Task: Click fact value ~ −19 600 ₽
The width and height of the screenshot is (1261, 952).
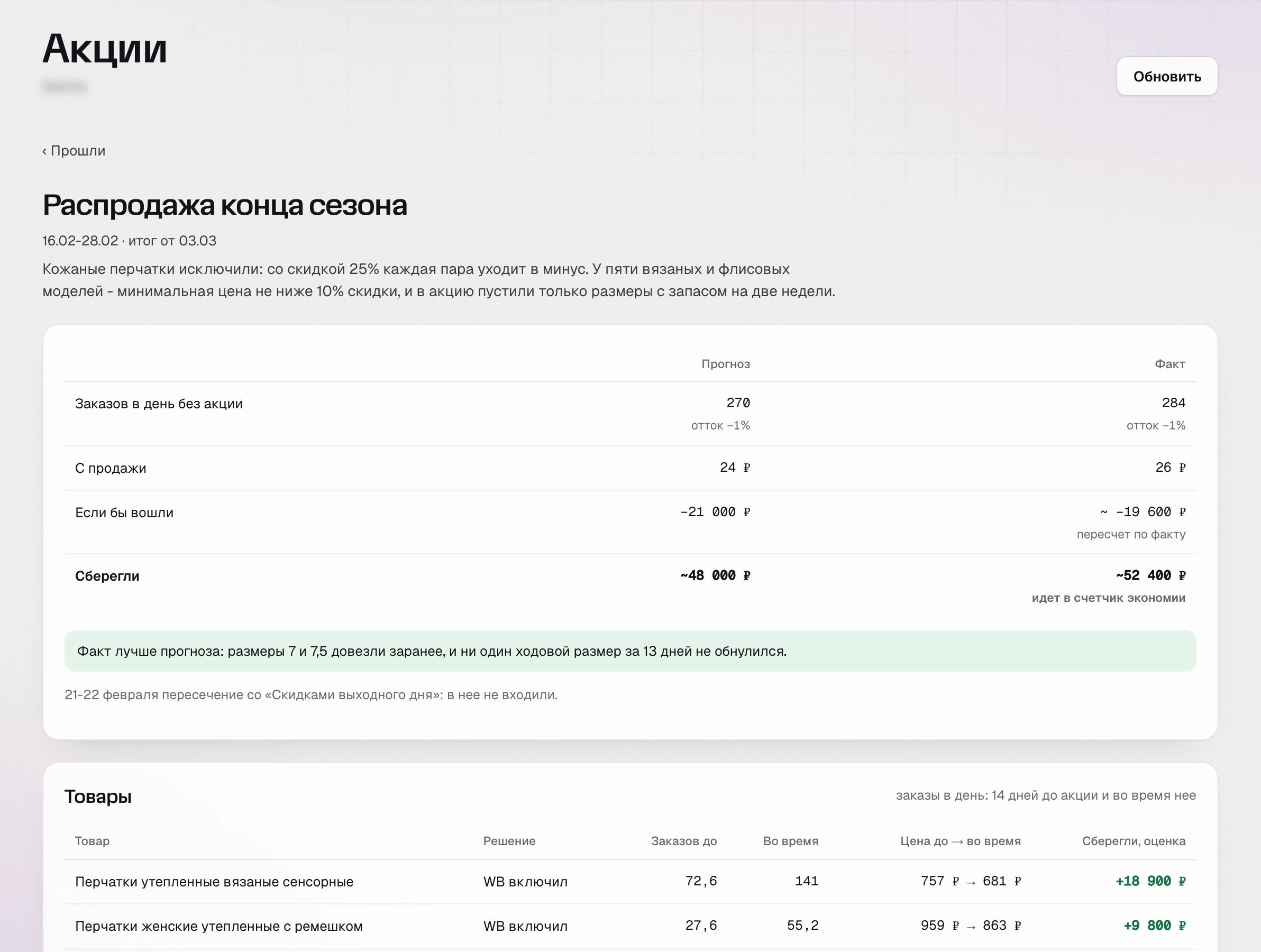Action: pos(1143,512)
